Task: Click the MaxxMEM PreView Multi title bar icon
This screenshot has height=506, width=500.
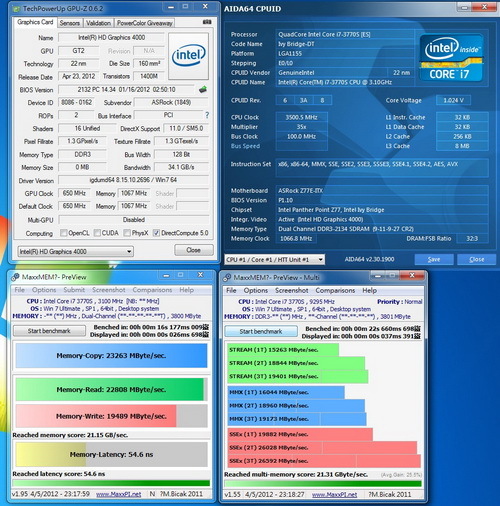Action: pyautogui.click(x=227, y=277)
